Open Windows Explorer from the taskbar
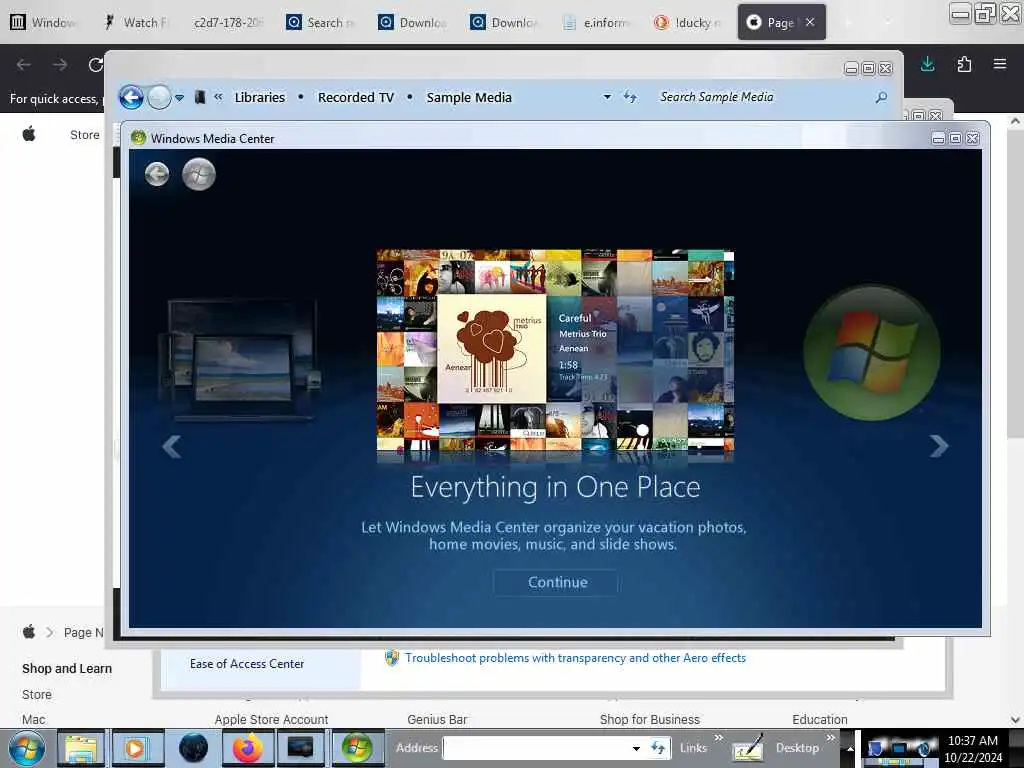 (80, 748)
